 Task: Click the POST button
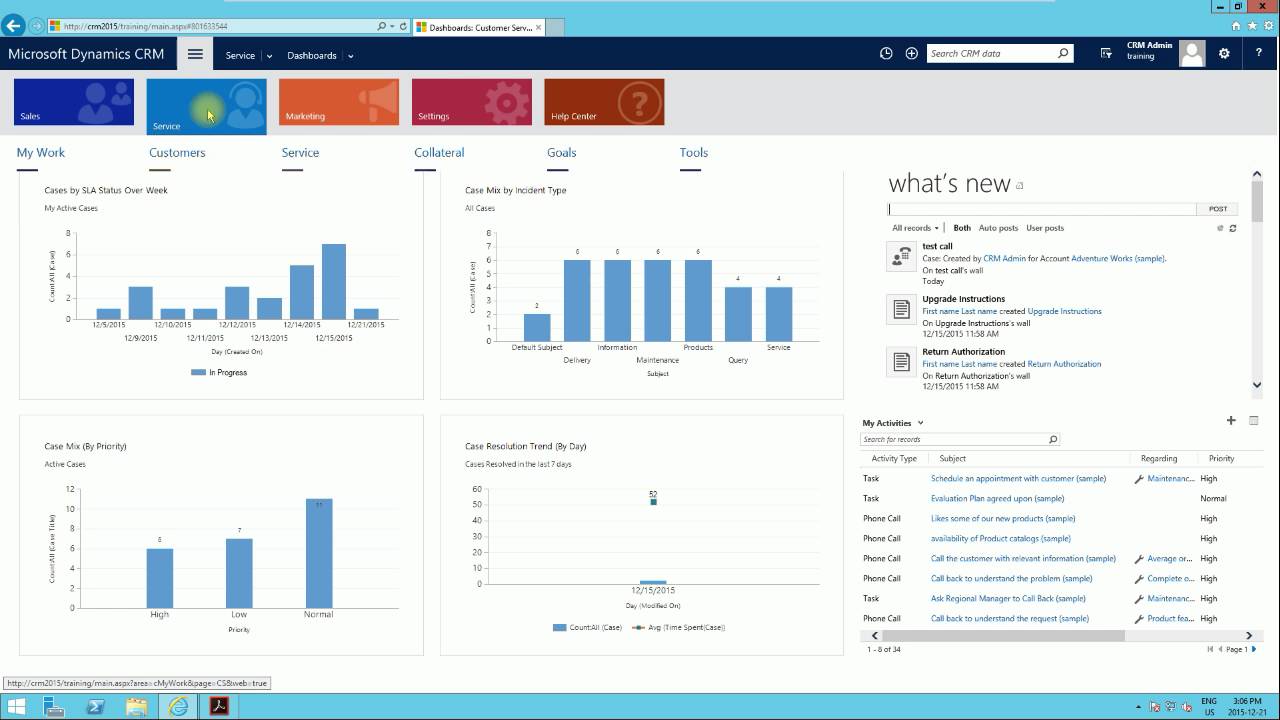point(1218,209)
